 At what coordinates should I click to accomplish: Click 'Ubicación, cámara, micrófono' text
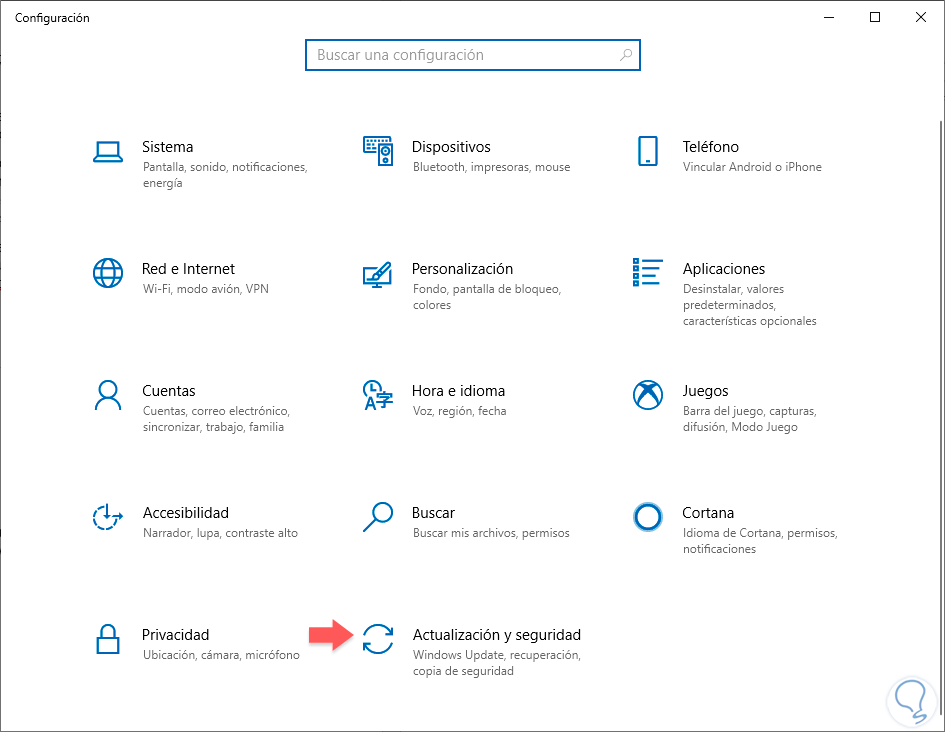click(x=221, y=655)
